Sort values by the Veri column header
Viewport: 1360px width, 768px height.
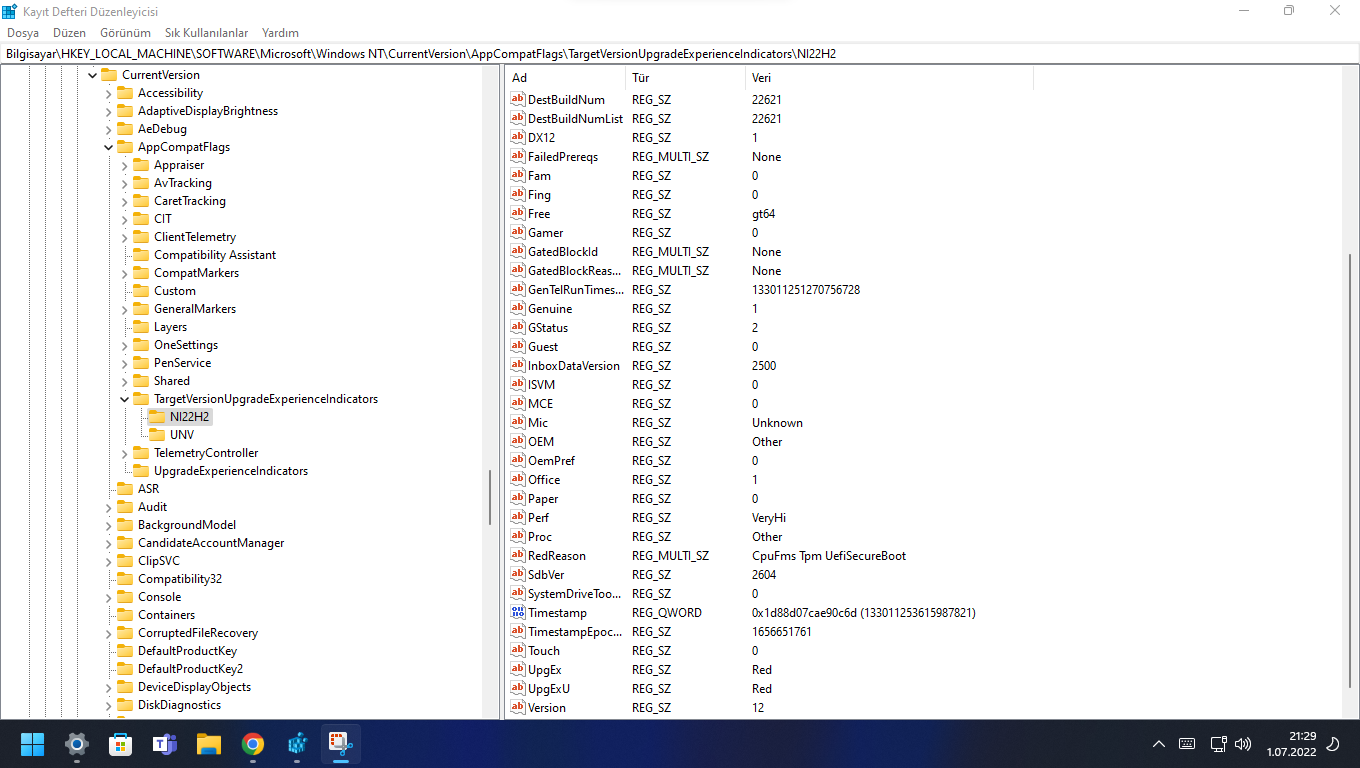click(x=889, y=78)
